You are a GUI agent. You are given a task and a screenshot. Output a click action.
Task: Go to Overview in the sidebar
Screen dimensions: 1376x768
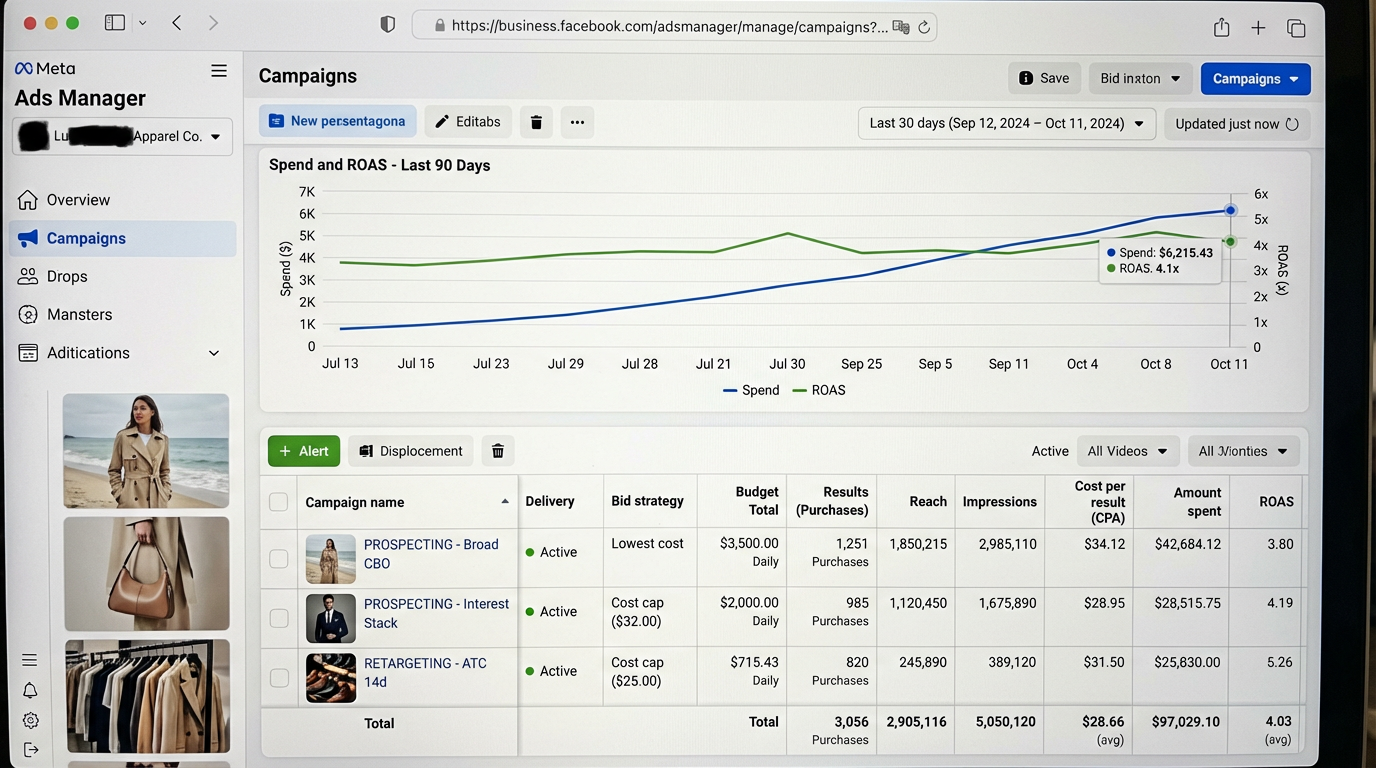122,200
